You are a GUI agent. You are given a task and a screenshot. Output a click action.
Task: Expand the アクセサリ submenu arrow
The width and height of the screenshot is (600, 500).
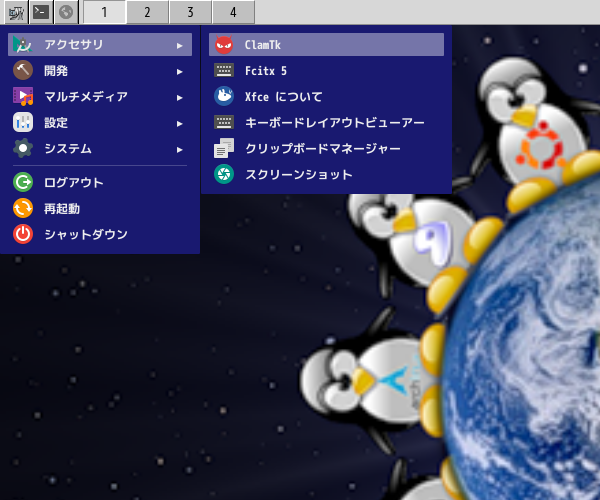point(179,46)
